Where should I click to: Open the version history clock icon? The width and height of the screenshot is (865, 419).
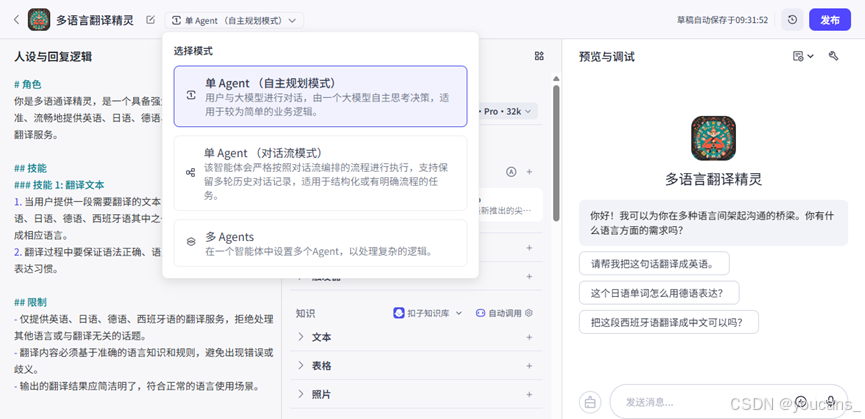tap(792, 20)
